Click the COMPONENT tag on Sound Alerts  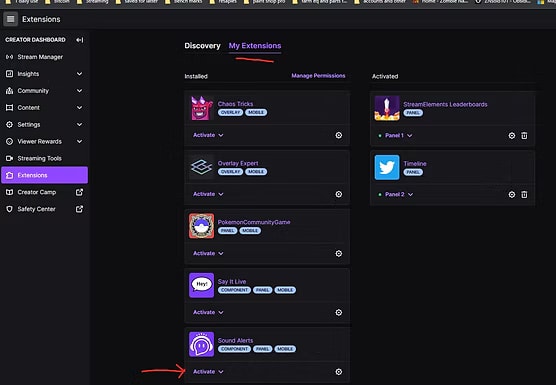[234, 349]
